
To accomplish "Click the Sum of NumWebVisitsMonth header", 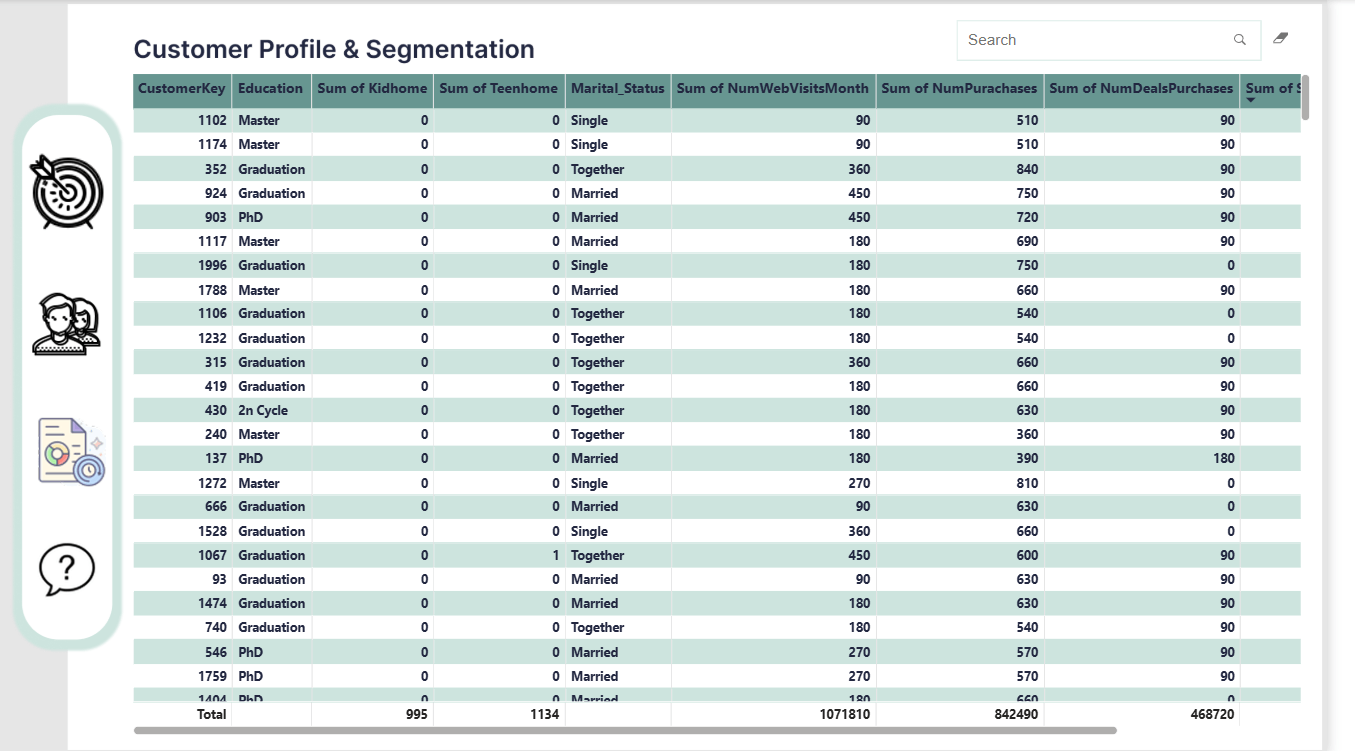I will pos(772,88).
